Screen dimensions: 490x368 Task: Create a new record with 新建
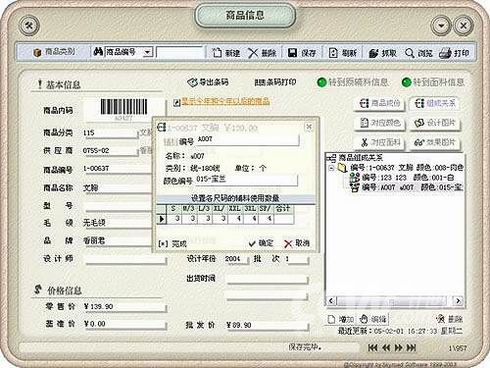226,53
